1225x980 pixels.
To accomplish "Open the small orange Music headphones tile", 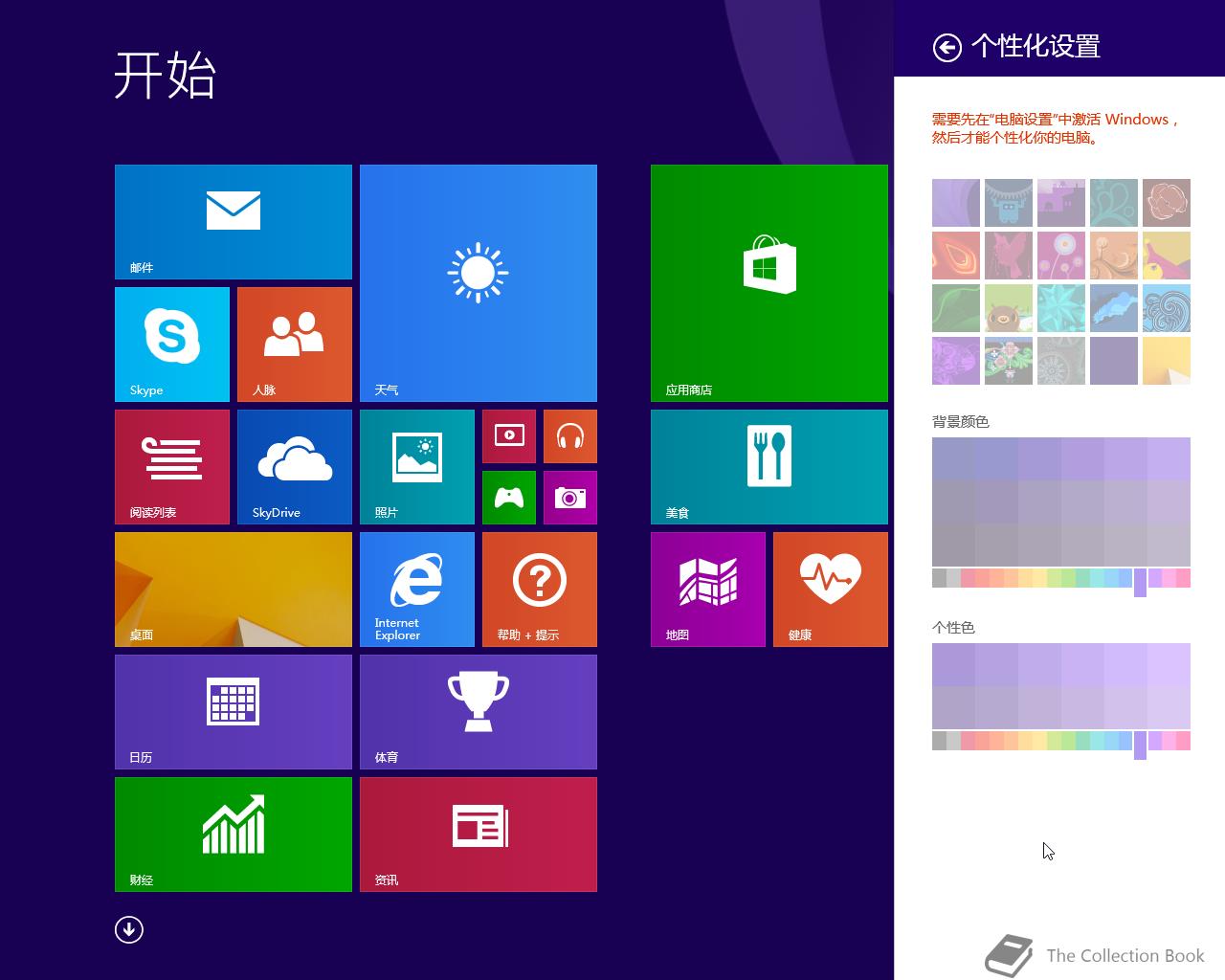I will pyautogui.click(x=570, y=436).
